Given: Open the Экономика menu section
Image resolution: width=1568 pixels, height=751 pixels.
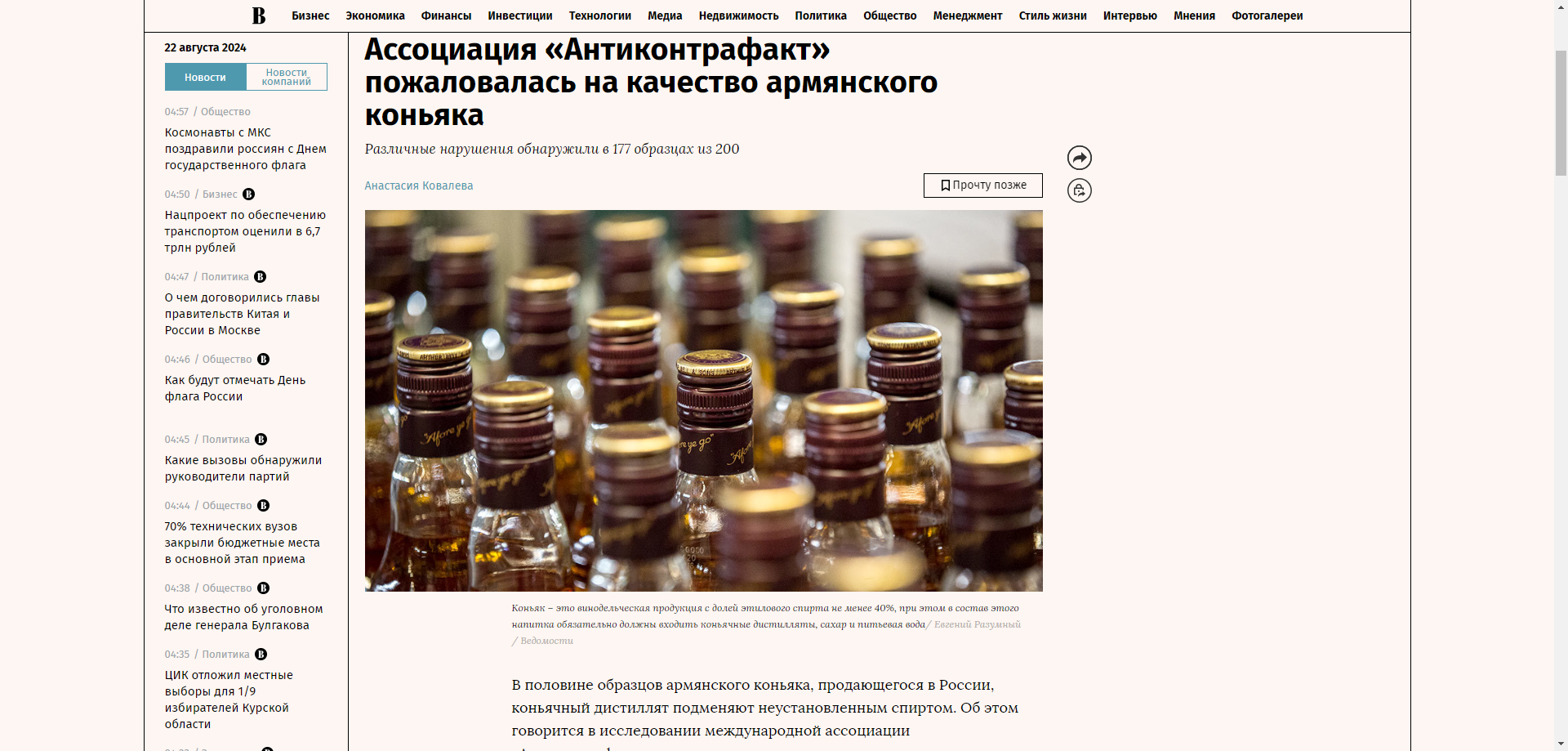Looking at the screenshot, I should point(375,16).
